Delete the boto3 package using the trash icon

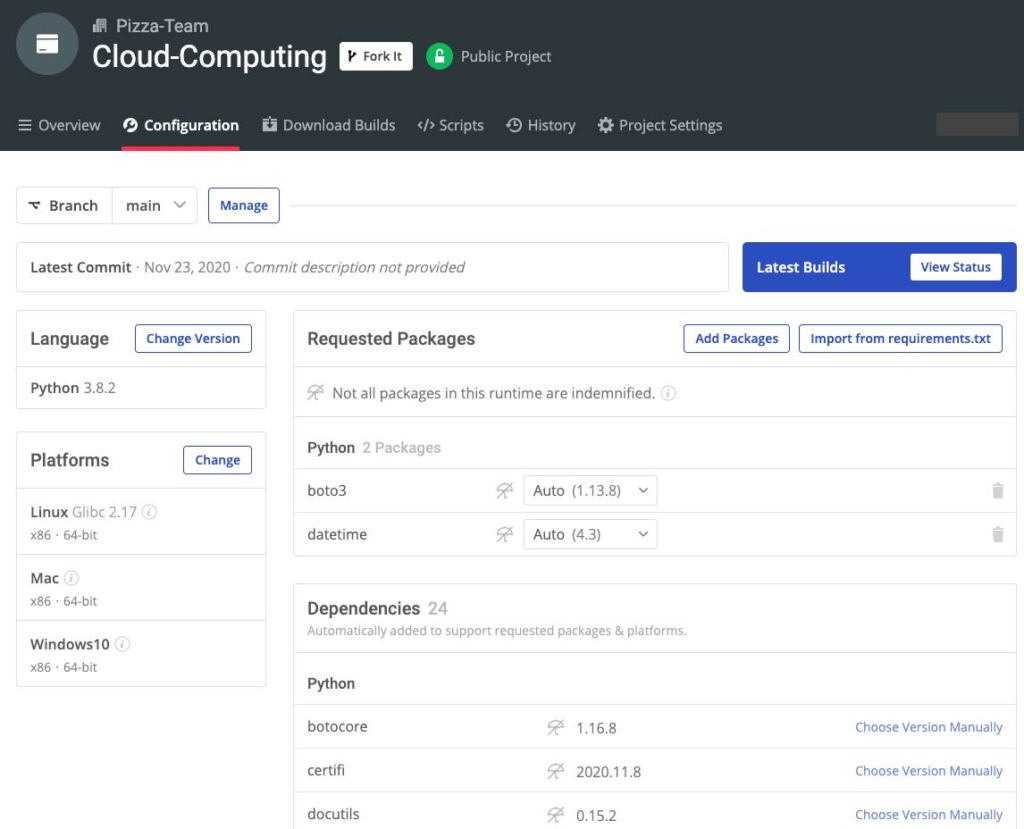pyautogui.click(x=997, y=490)
